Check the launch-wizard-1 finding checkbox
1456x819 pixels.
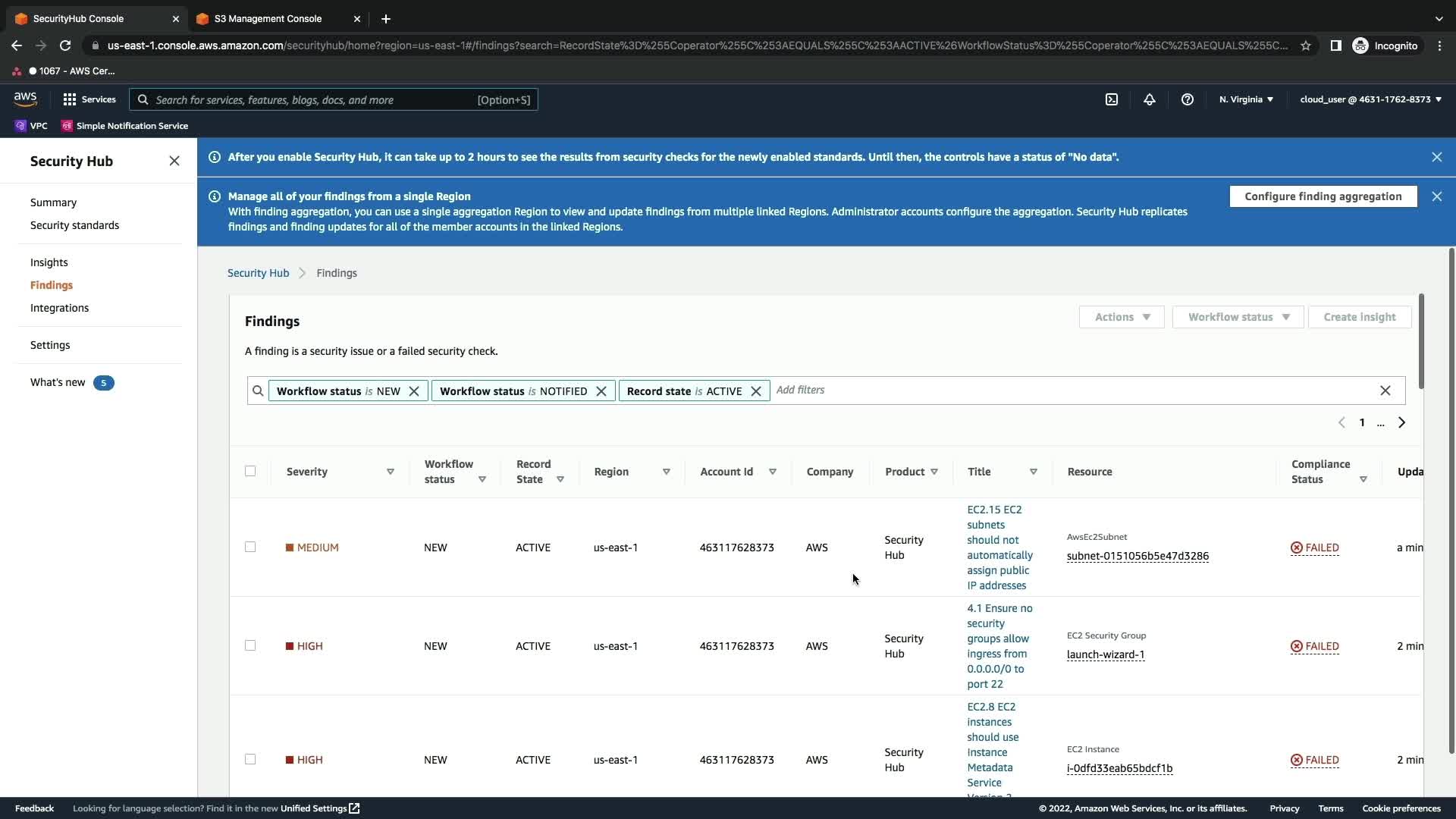coord(250,645)
